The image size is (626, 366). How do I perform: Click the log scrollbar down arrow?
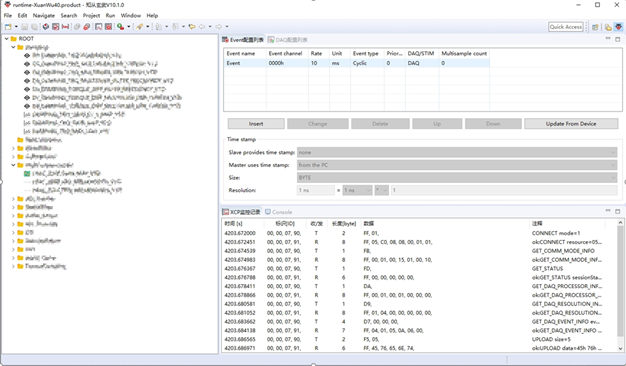point(620,348)
